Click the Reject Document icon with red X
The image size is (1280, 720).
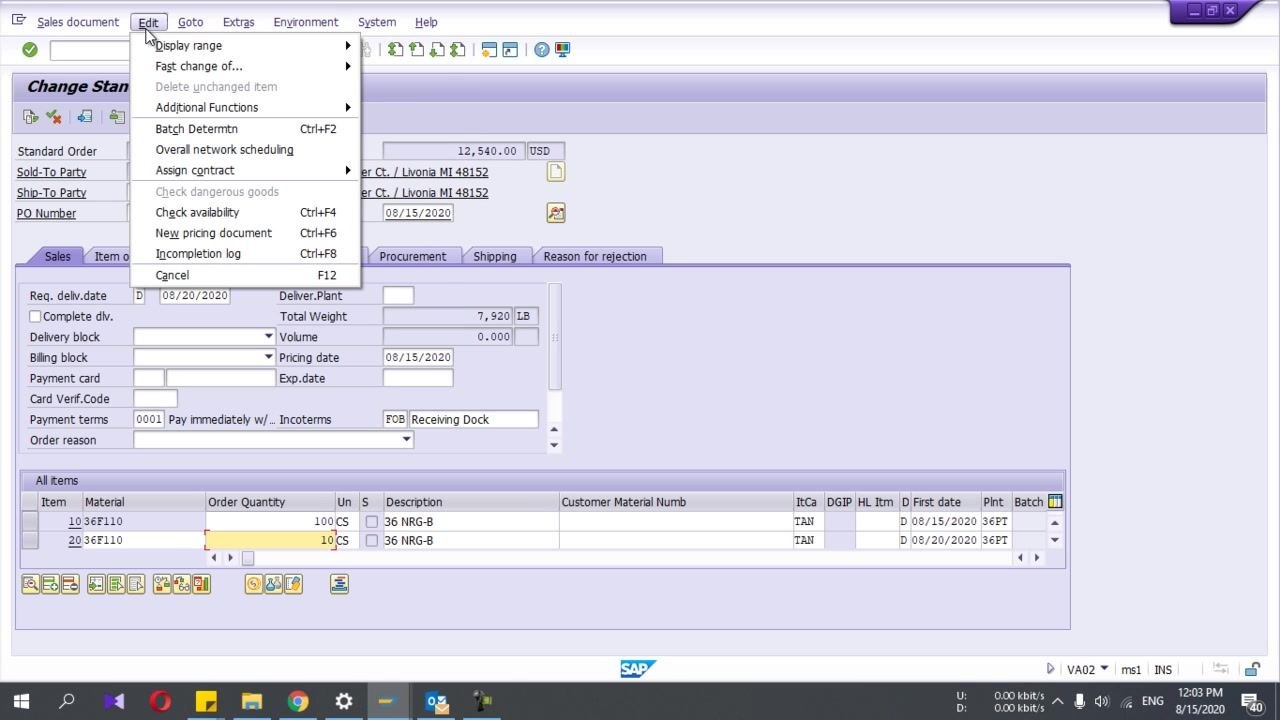[x=54, y=117]
